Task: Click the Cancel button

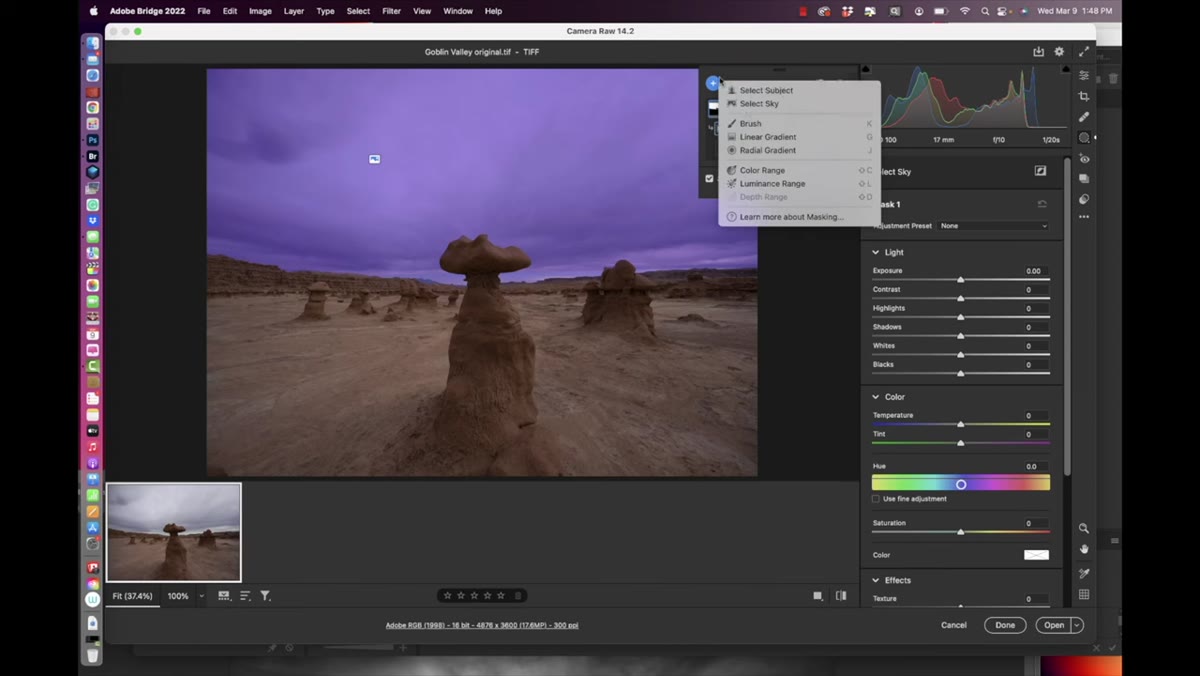Action: click(x=954, y=625)
